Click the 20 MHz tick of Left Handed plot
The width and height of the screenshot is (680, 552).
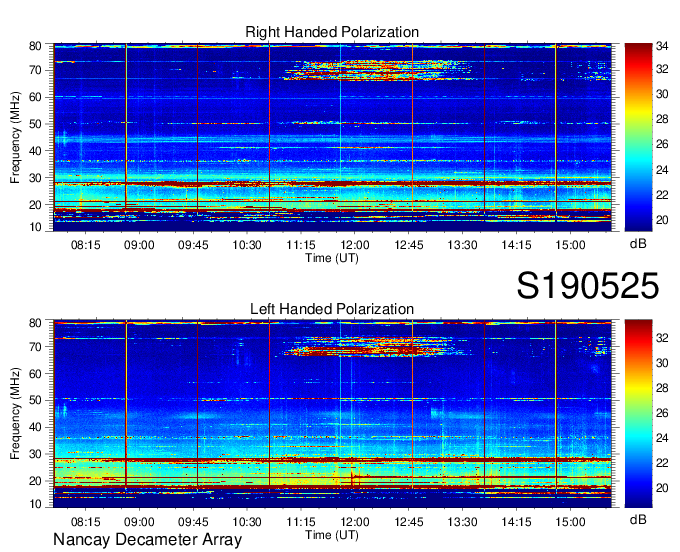[35, 481]
